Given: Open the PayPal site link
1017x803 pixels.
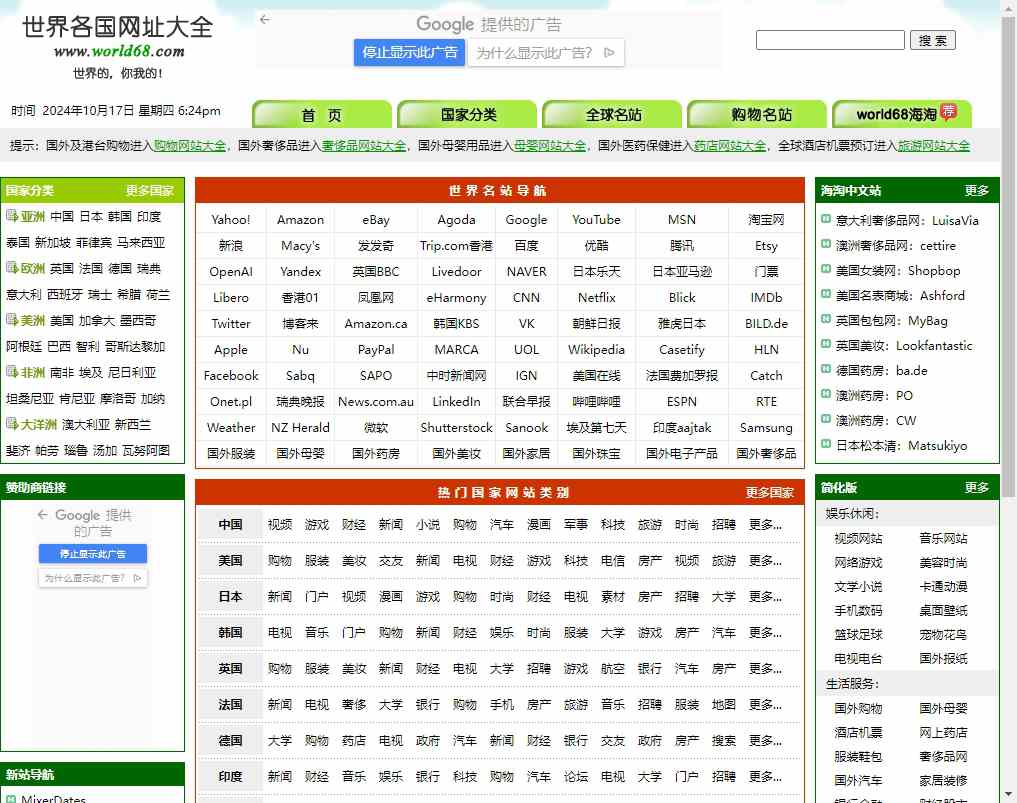Looking at the screenshot, I should [376, 350].
